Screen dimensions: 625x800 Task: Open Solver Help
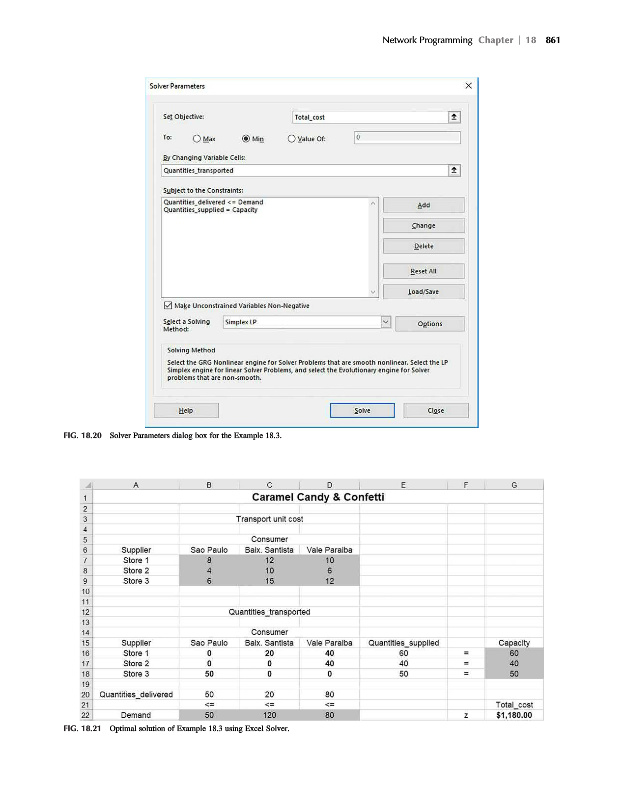tap(185, 410)
